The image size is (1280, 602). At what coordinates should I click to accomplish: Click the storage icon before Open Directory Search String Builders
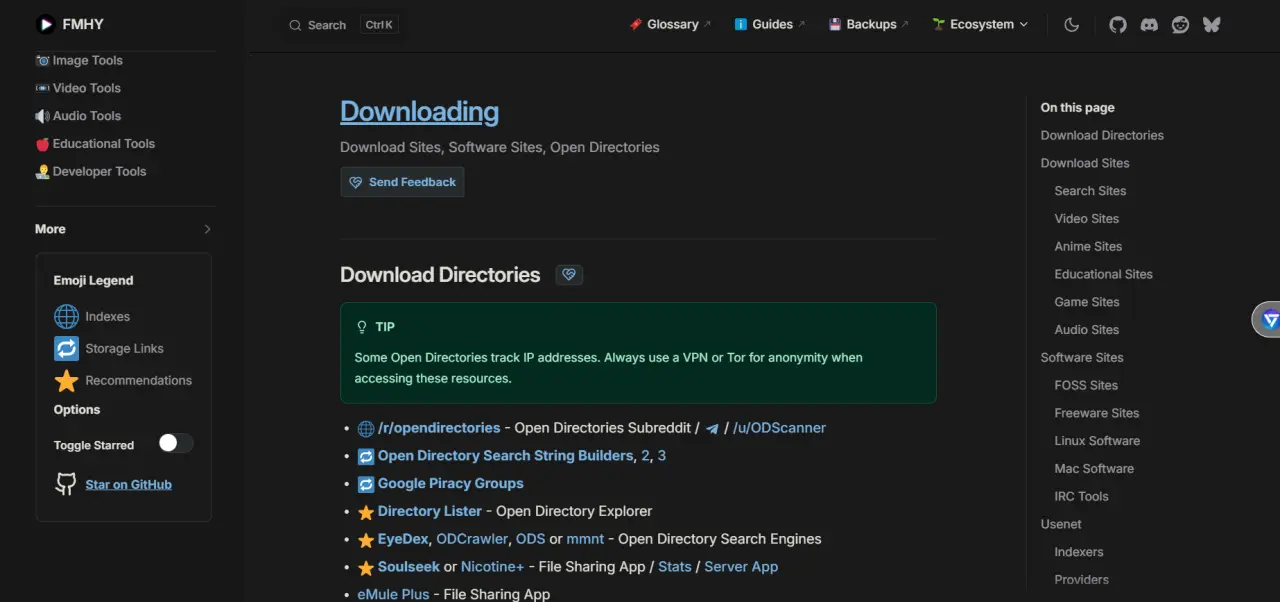point(366,456)
